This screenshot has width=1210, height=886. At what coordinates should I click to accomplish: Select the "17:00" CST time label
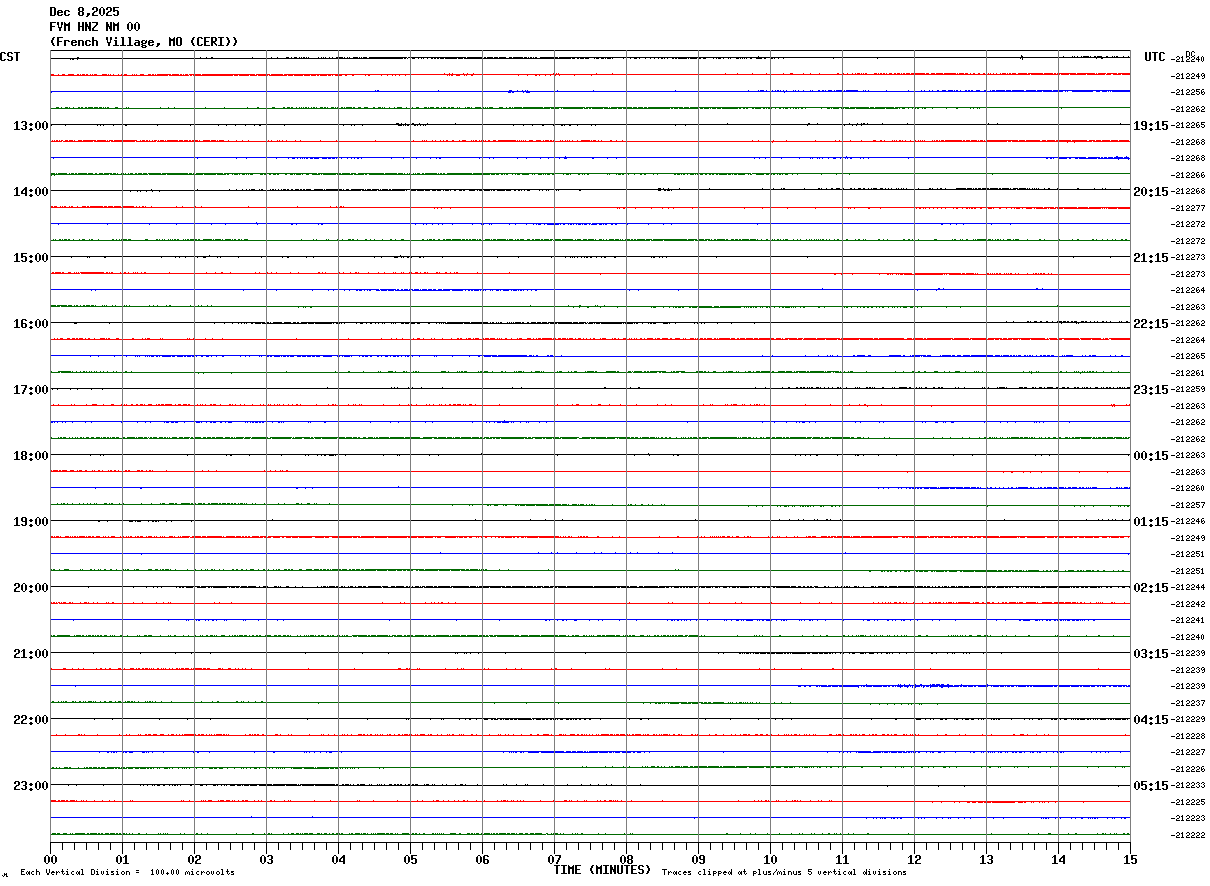tap(30, 390)
